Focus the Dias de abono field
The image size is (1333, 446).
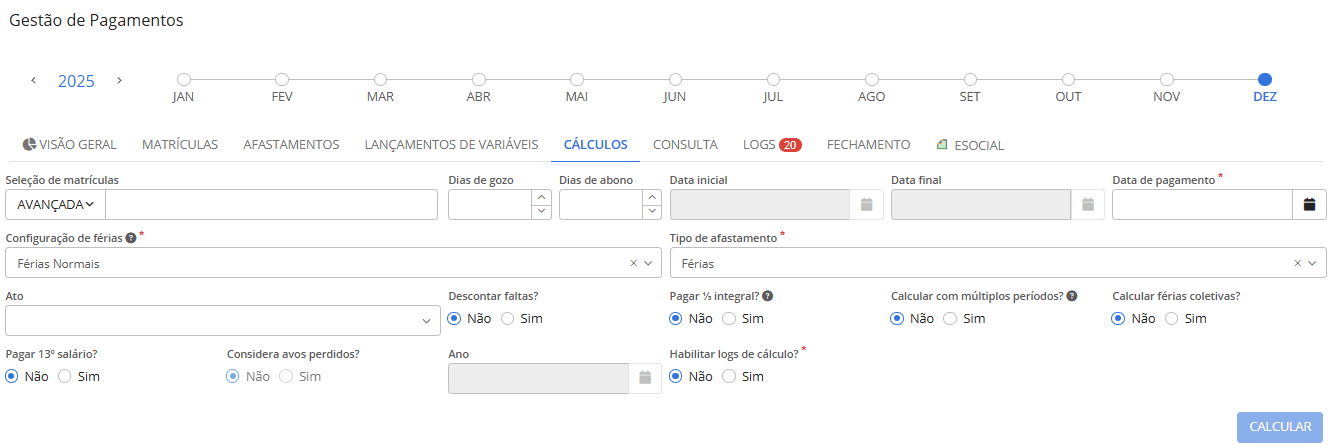[x=602, y=204]
